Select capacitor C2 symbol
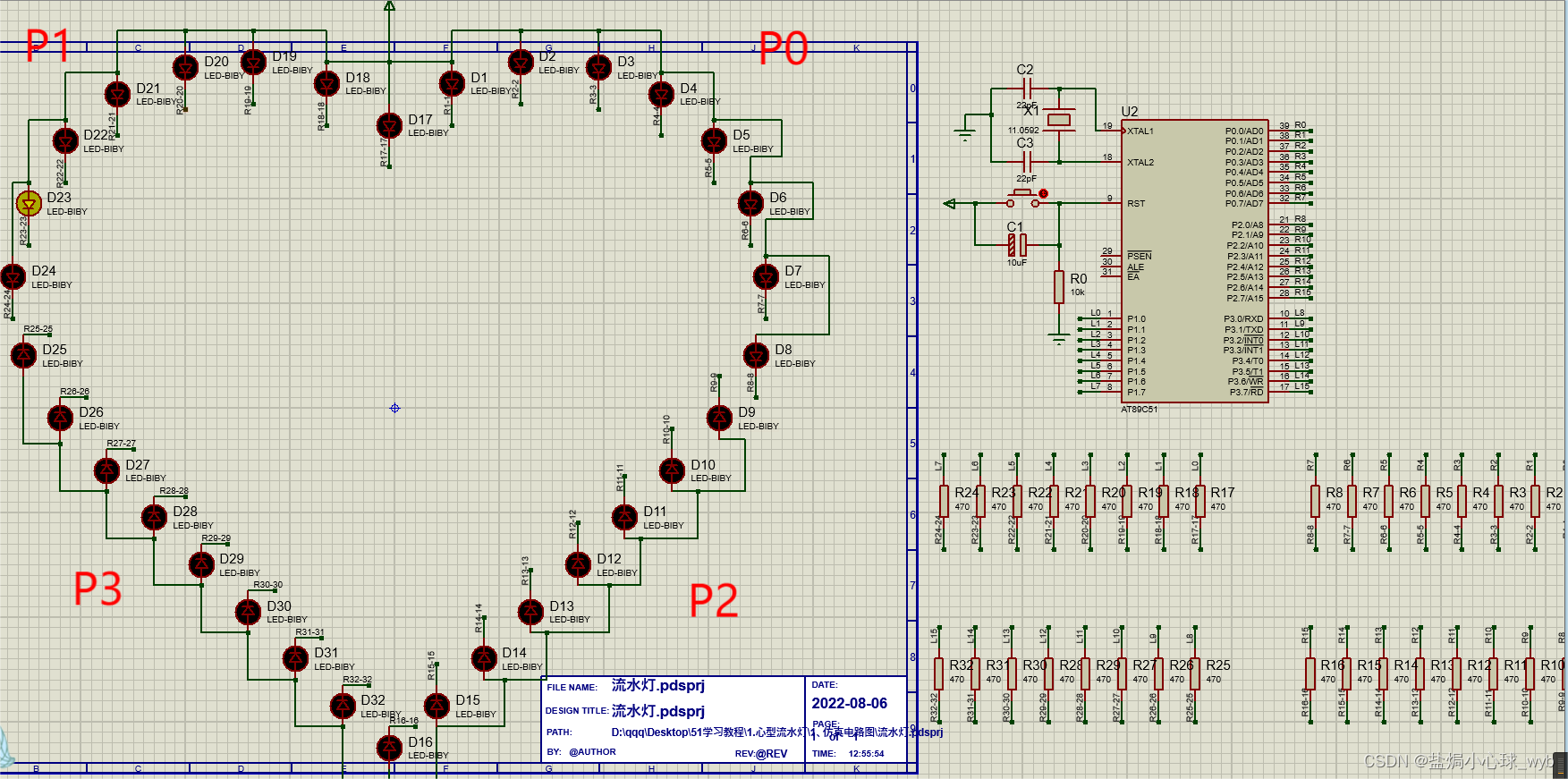Image resolution: width=1568 pixels, height=779 pixels. (x=1027, y=89)
